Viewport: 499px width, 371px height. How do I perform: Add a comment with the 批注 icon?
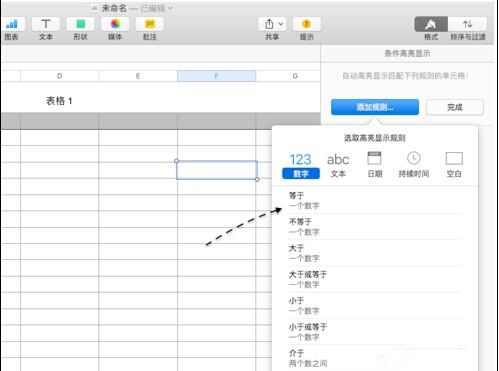pyautogui.click(x=150, y=25)
